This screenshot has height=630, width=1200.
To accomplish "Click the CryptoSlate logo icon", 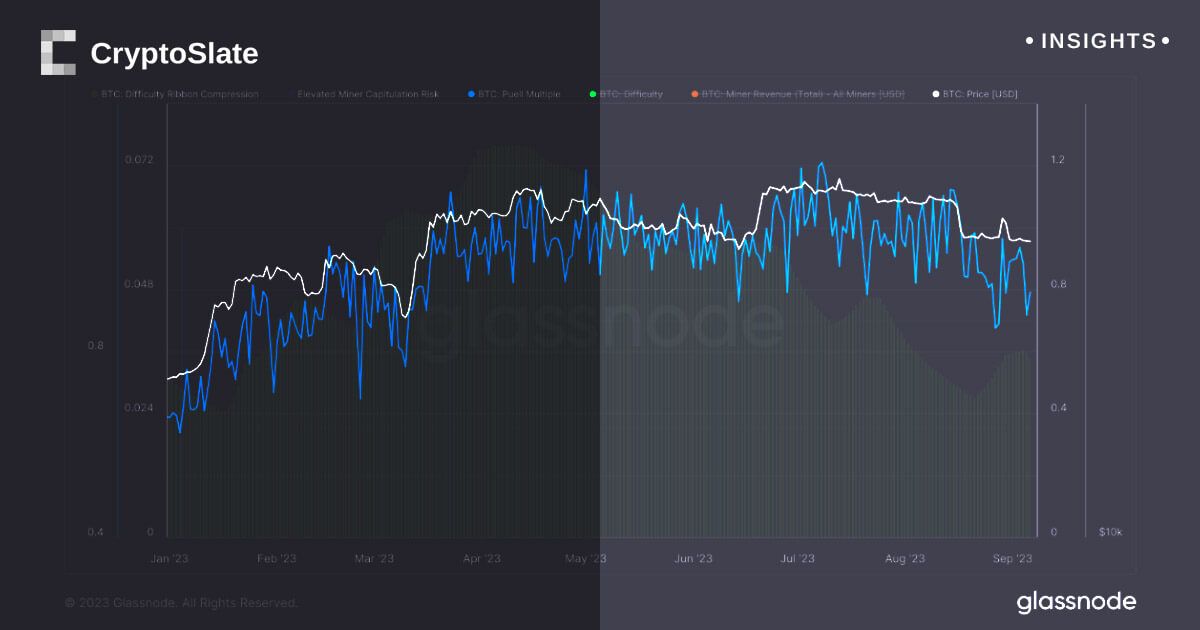I will click(x=58, y=53).
